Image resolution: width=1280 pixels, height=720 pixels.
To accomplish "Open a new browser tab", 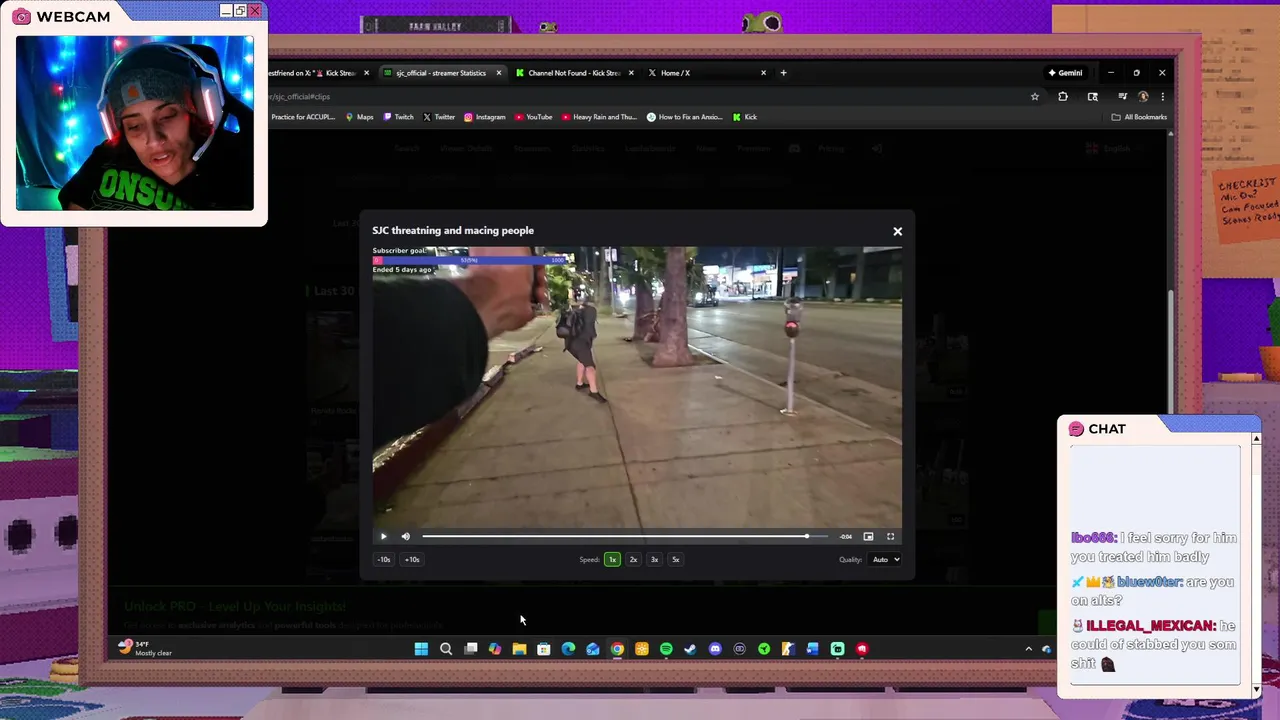I will click(x=783, y=73).
